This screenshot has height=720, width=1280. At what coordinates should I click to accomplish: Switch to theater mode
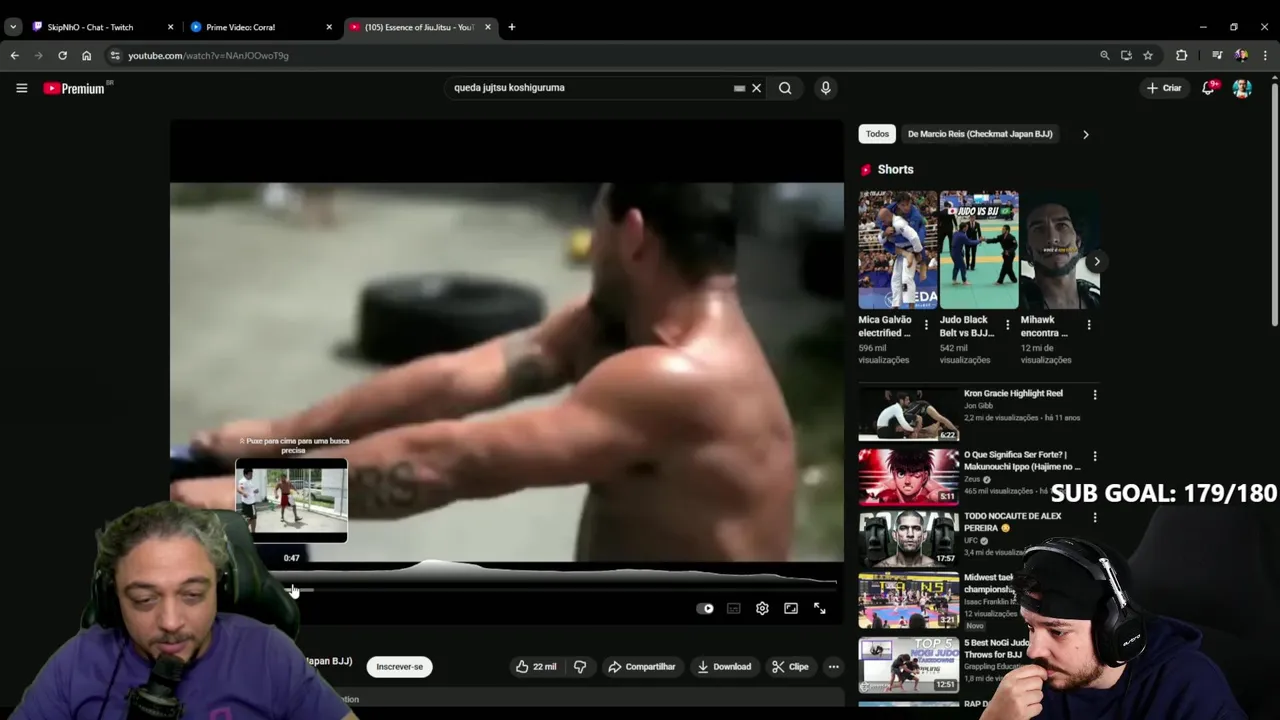tap(791, 608)
